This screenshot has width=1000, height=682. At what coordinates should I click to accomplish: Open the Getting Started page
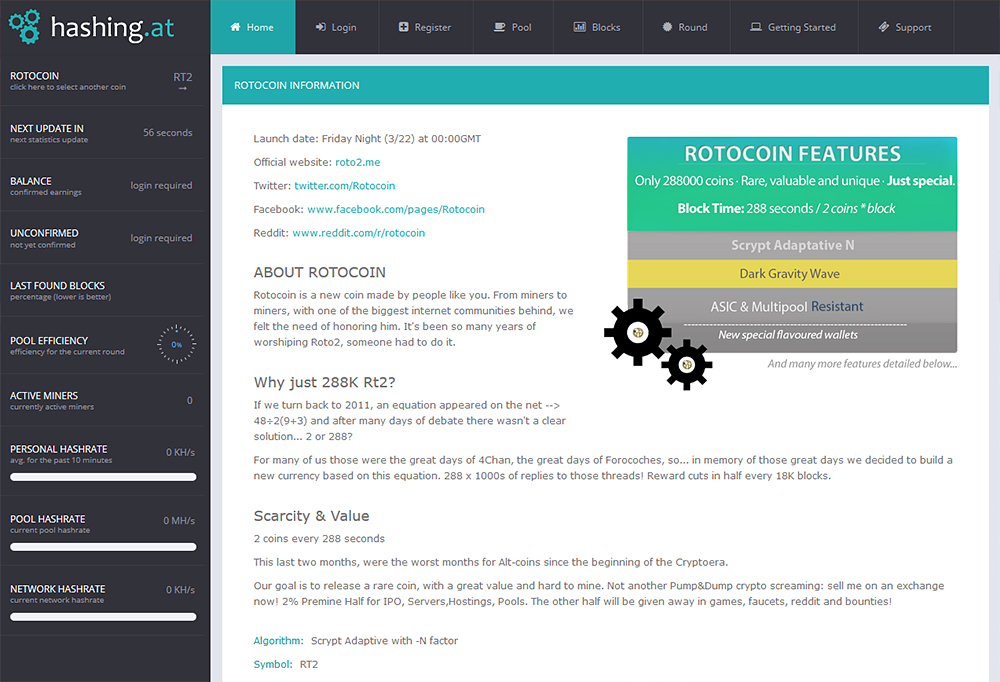click(x=794, y=27)
